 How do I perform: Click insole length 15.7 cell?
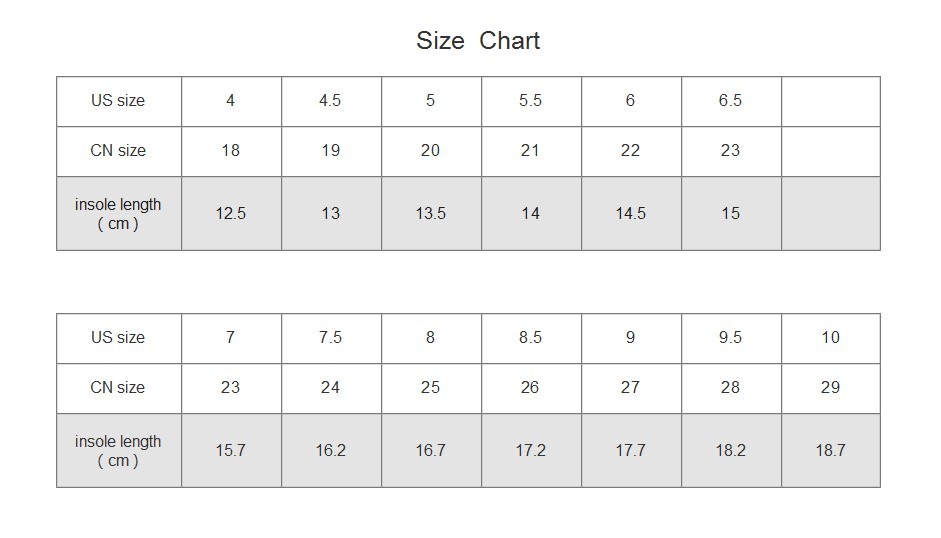tap(231, 451)
